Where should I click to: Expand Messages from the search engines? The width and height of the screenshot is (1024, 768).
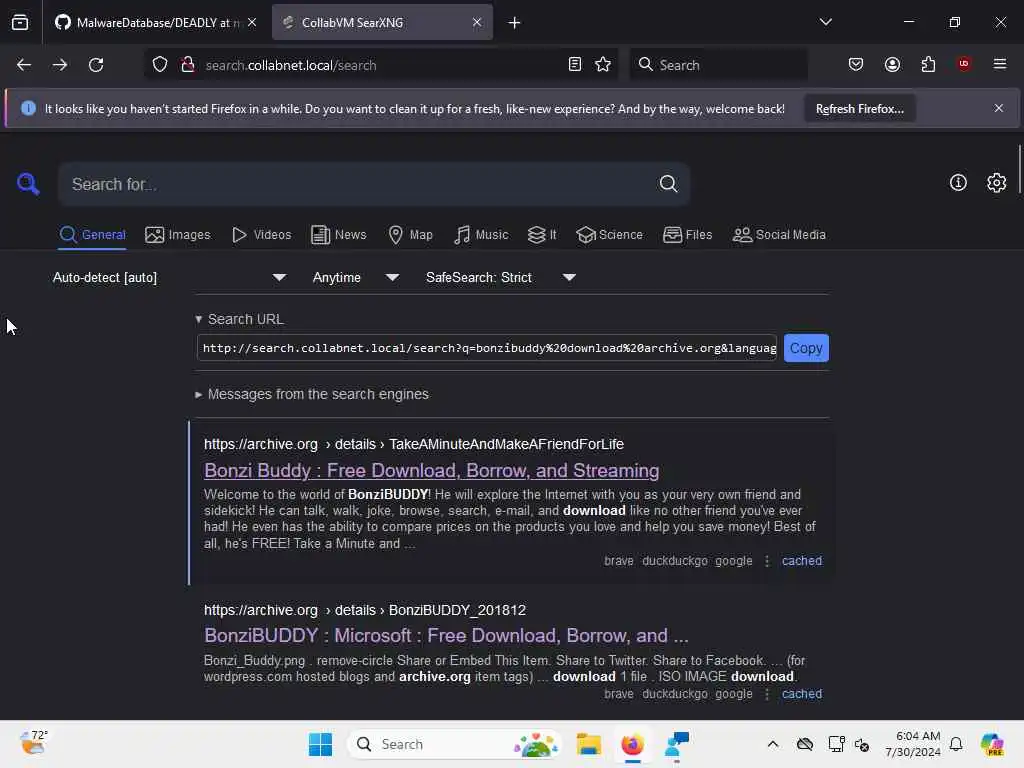[x=312, y=394]
